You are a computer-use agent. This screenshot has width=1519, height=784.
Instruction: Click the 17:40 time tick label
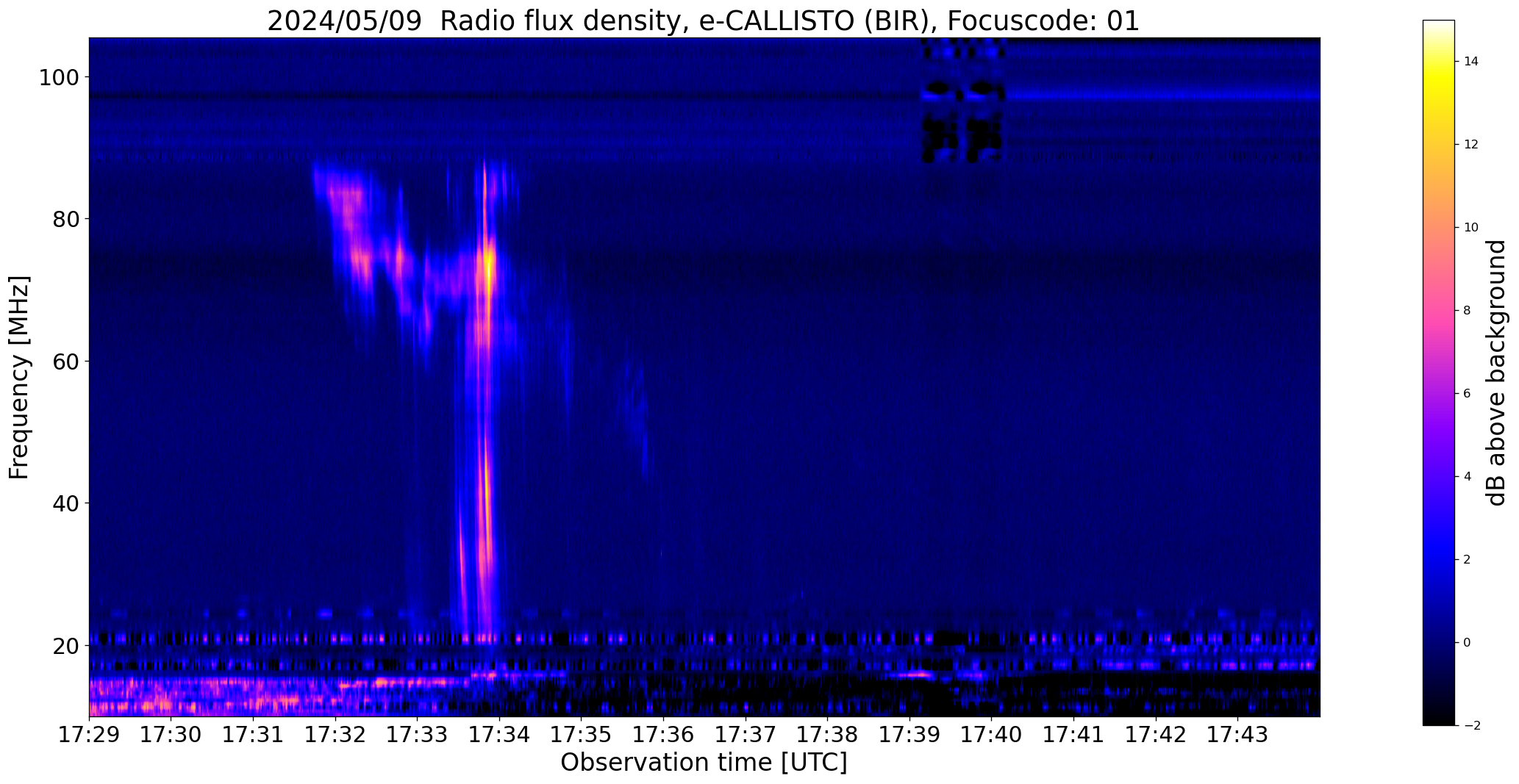pos(992,734)
